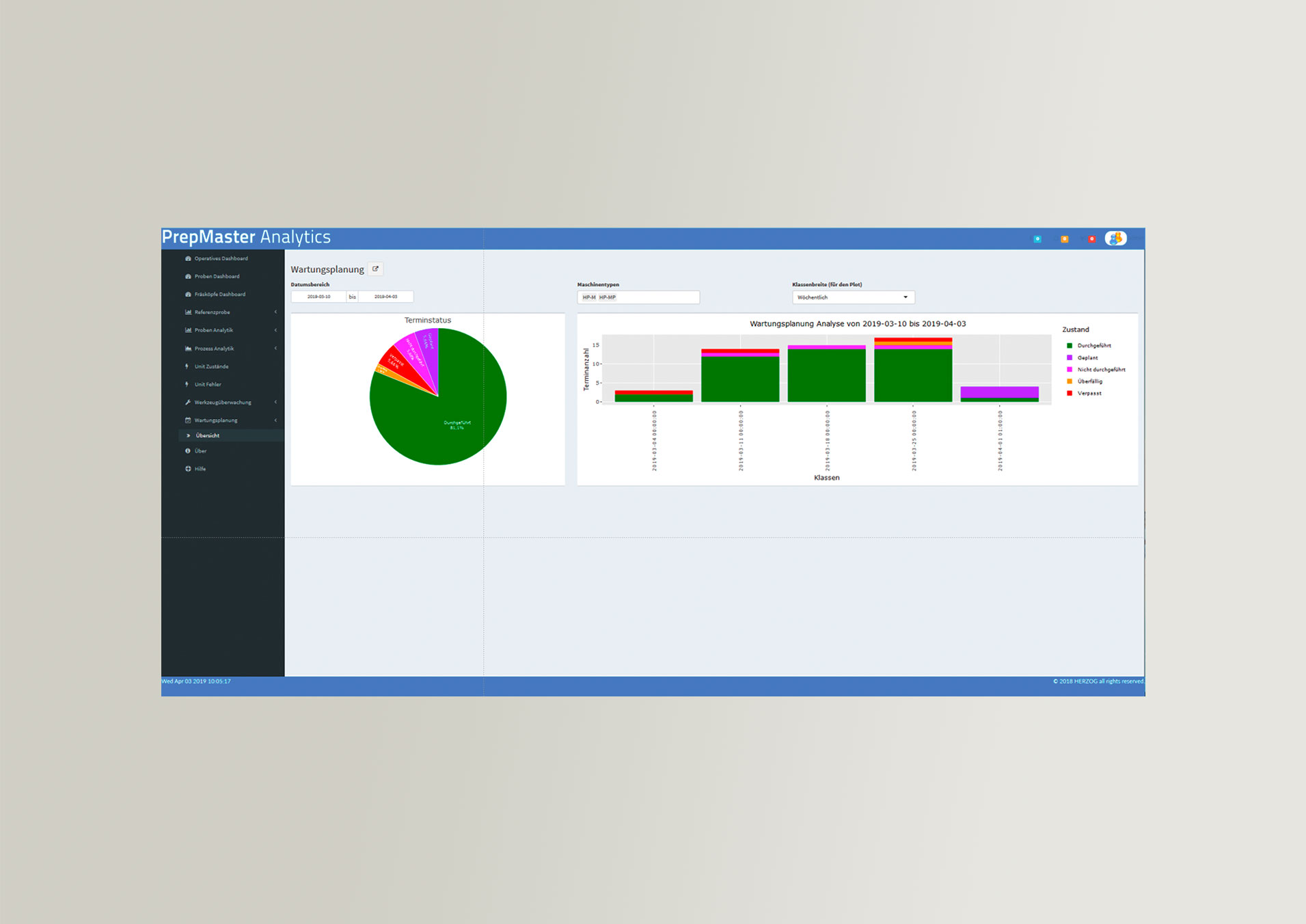Click the Werkzeugüberwachung wrench icon
This screenshot has height=924, width=1306.
click(x=188, y=402)
